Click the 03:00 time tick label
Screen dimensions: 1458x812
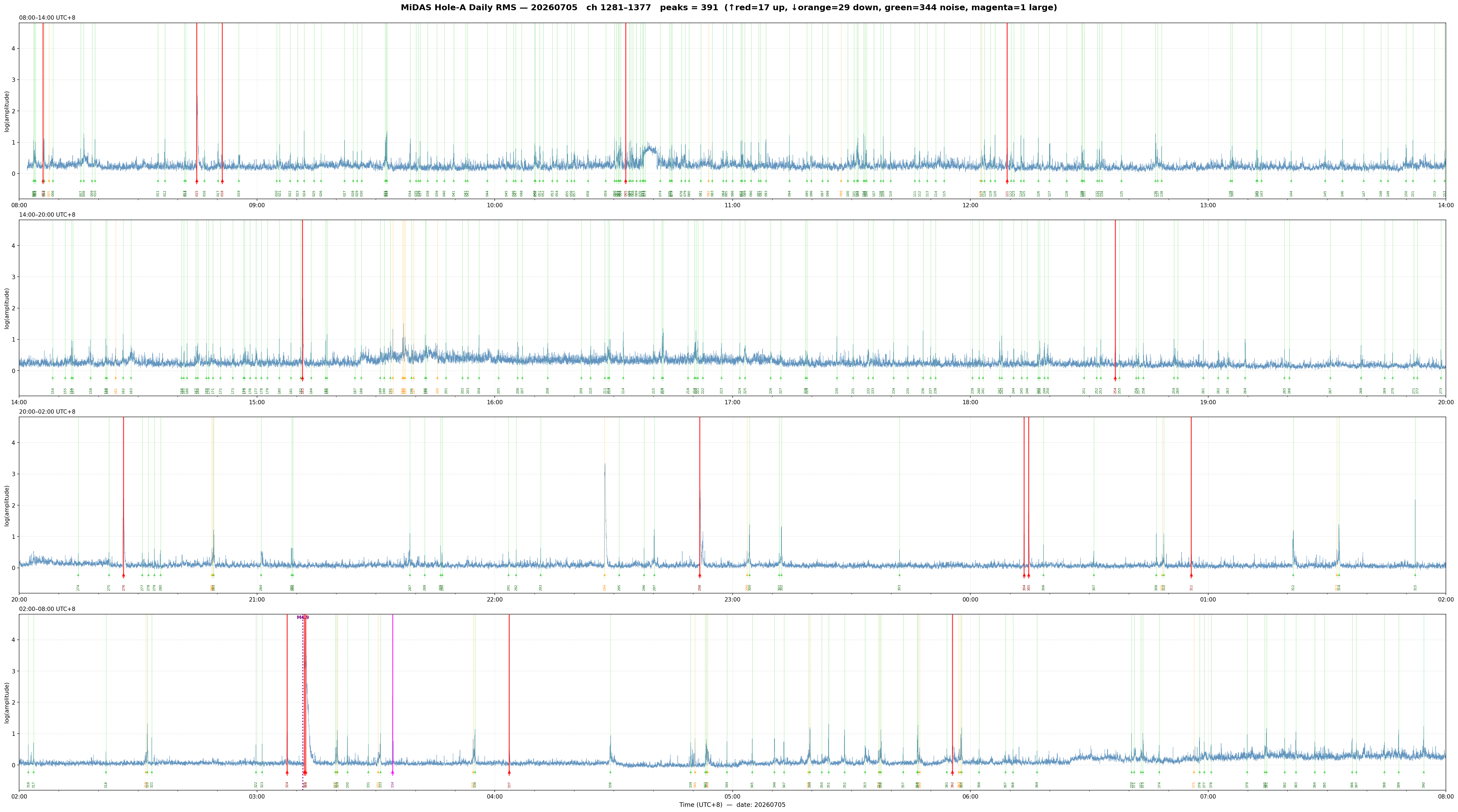tap(257, 797)
